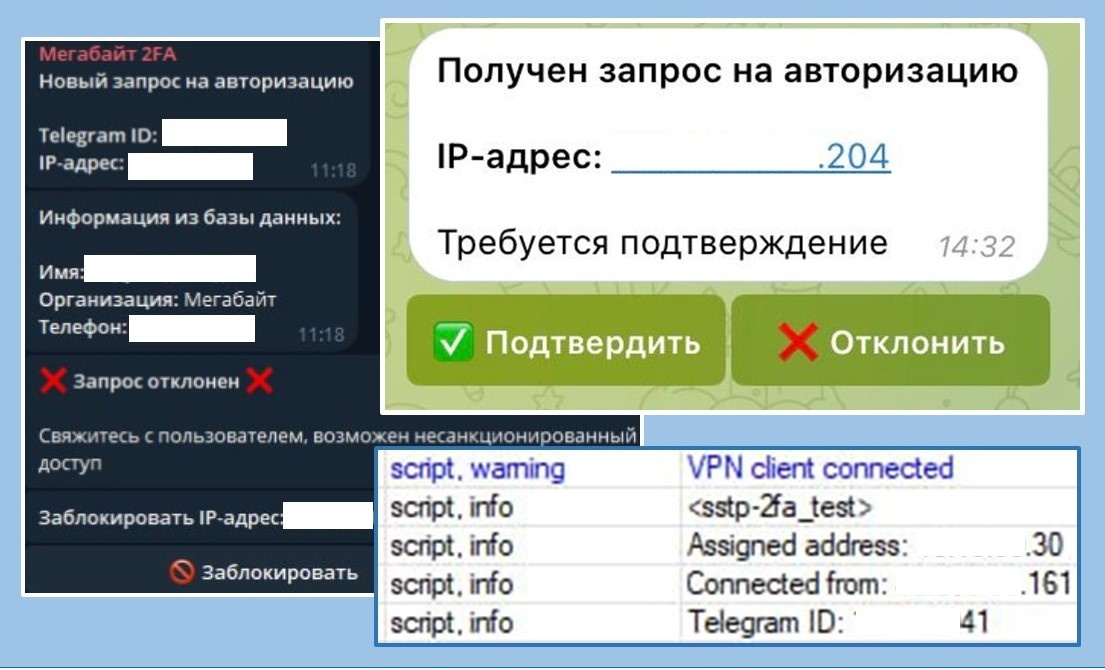Click 'script, info' cell beside Assigned address
This screenshot has width=1105, height=670.
pyautogui.click(x=451, y=545)
